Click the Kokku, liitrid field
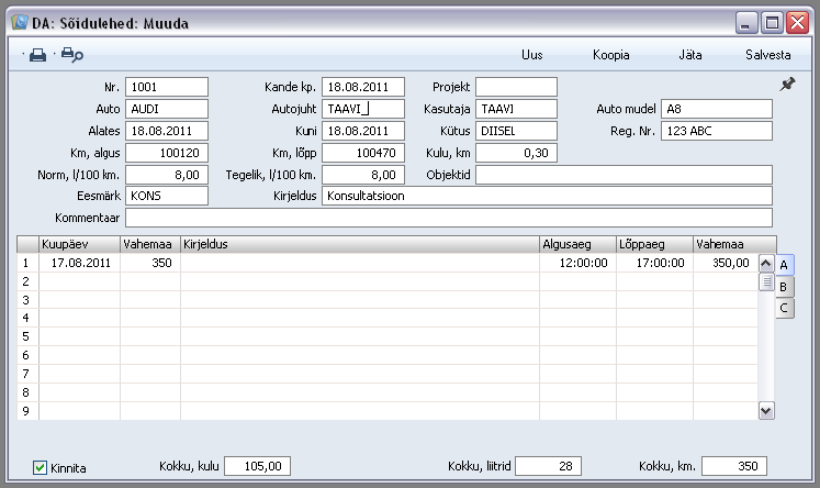820x488 pixels. 548,466
